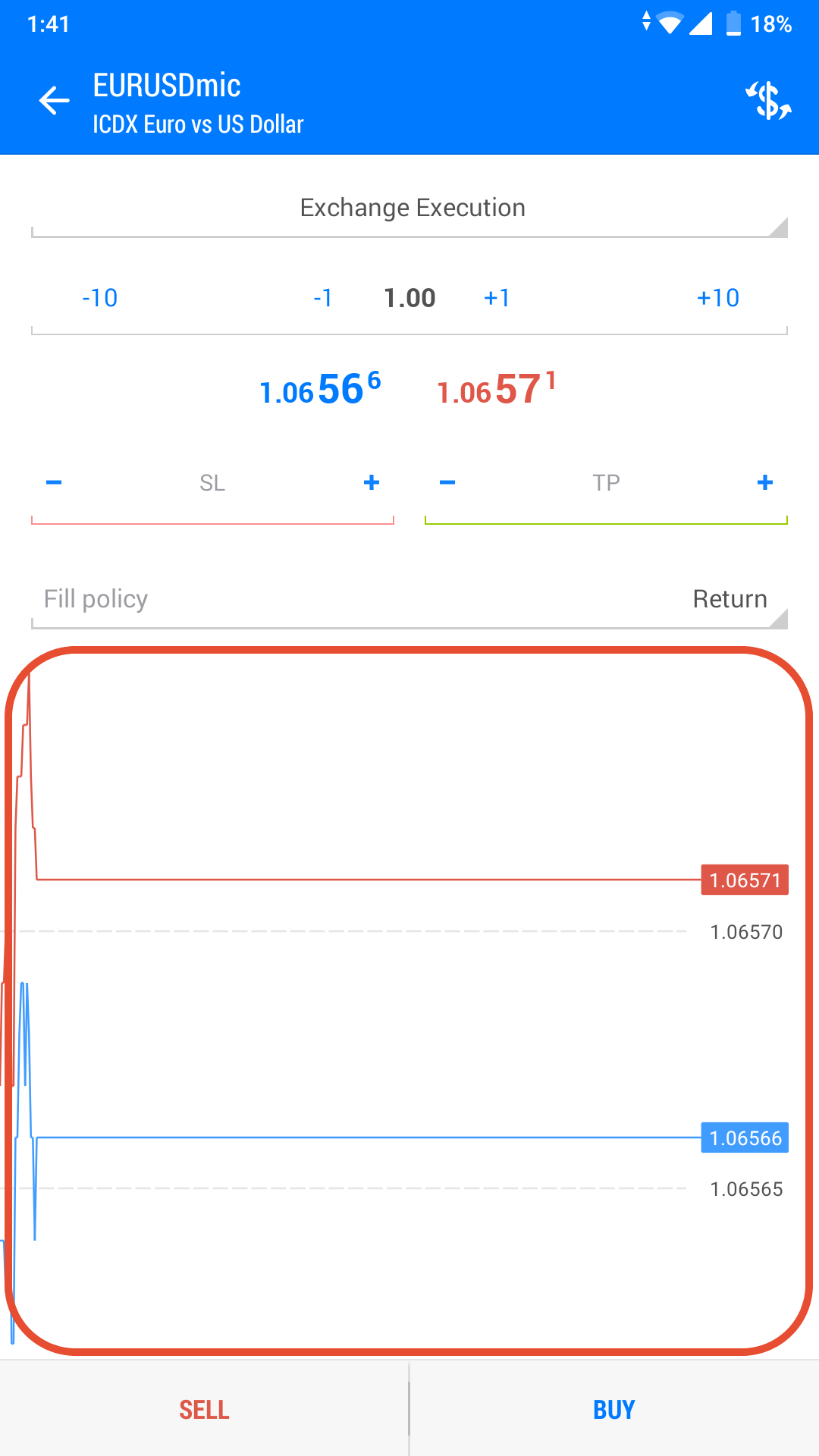Viewport: 819px width, 1456px height.
Task: Reduce volume by -10
Action: point(100,298)
